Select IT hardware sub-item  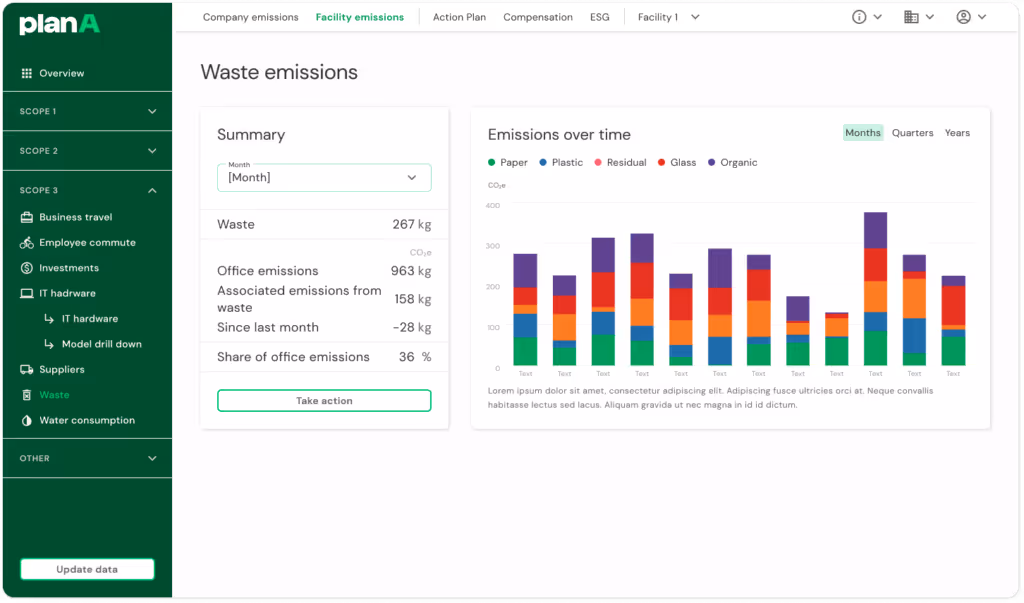pyautogui.click(x=90, y=319)
